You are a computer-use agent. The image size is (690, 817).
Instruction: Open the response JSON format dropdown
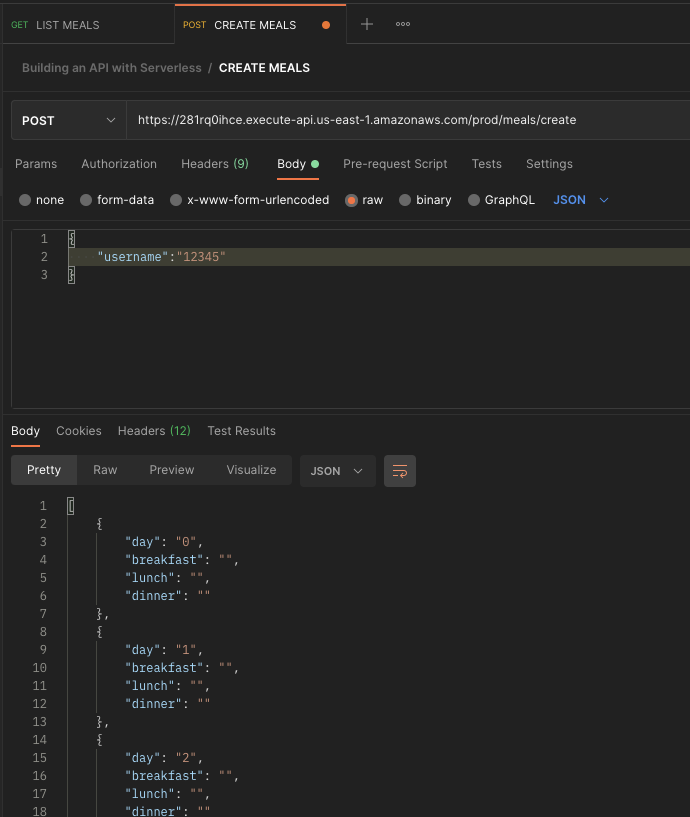click(337, 471)
